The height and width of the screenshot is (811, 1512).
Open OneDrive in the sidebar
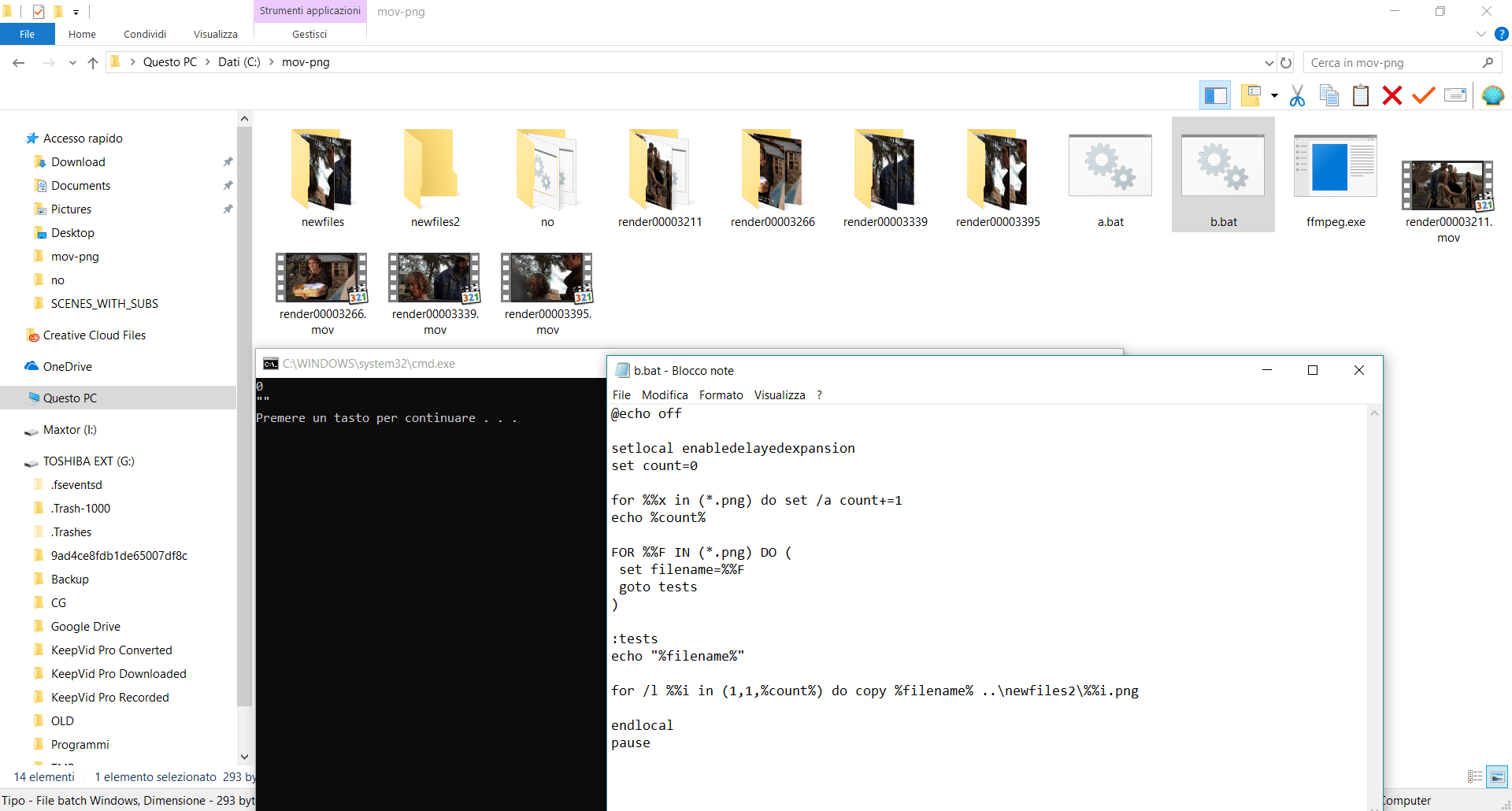pyautogui.click(x=67, y=367)
